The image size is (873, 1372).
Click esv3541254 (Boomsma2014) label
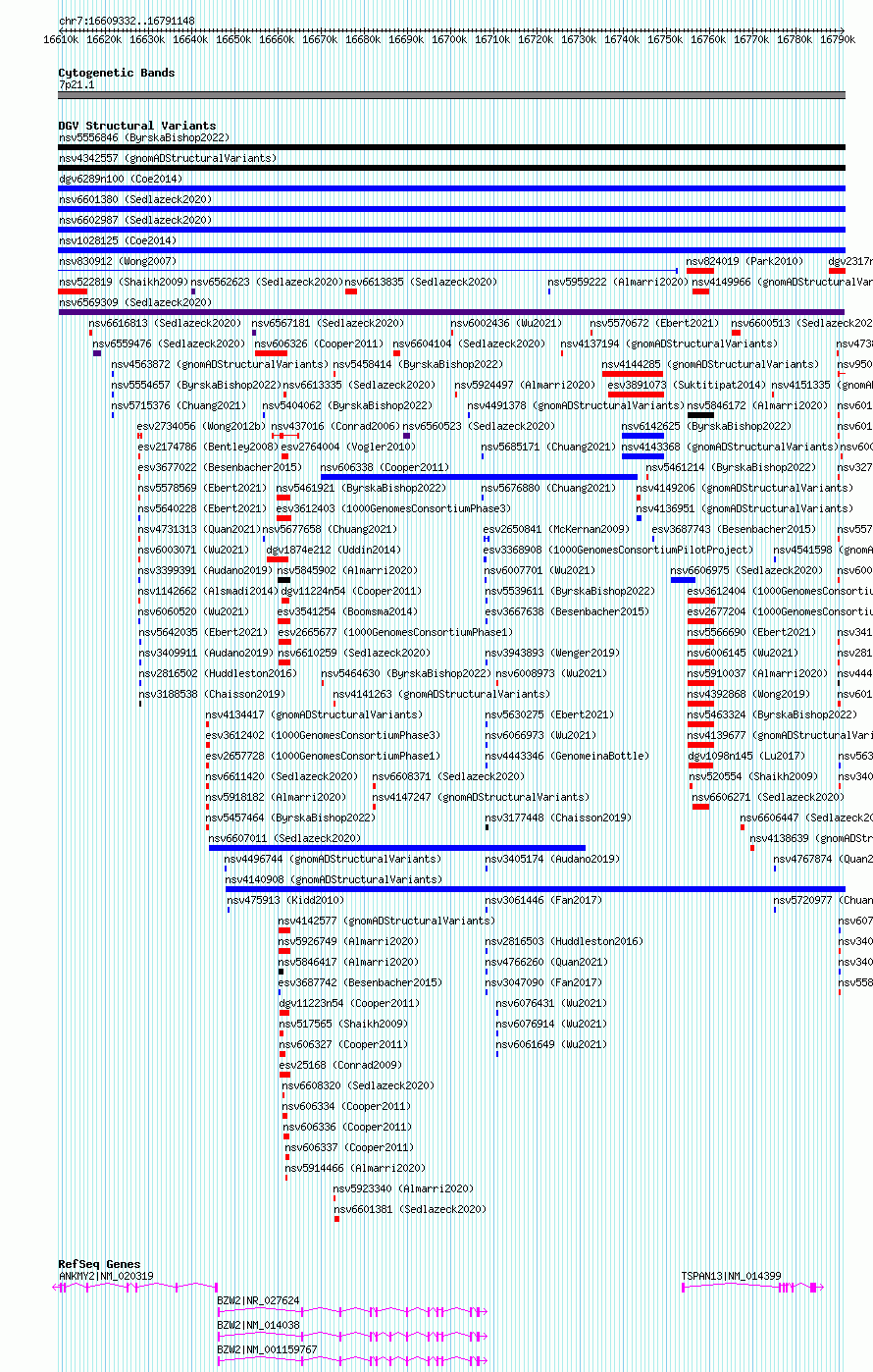(347, 612)
